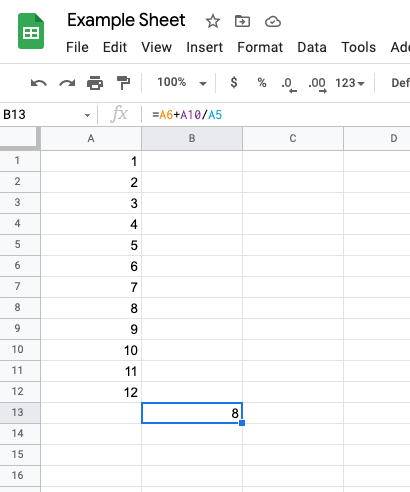The height and width of the screenshot is (492, 410).
Task: Check the cloud save status icon
Action: coord(273,22)
